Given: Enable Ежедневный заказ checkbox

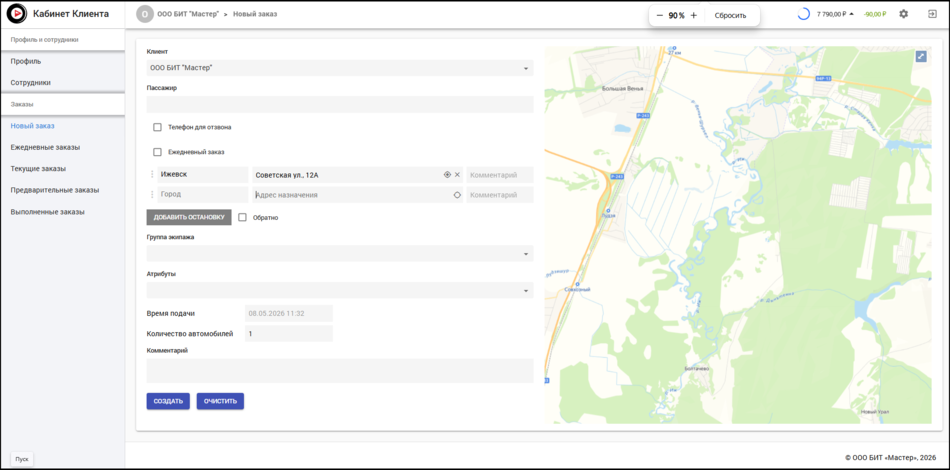Looking at the screenshot, I should [158, 152].
